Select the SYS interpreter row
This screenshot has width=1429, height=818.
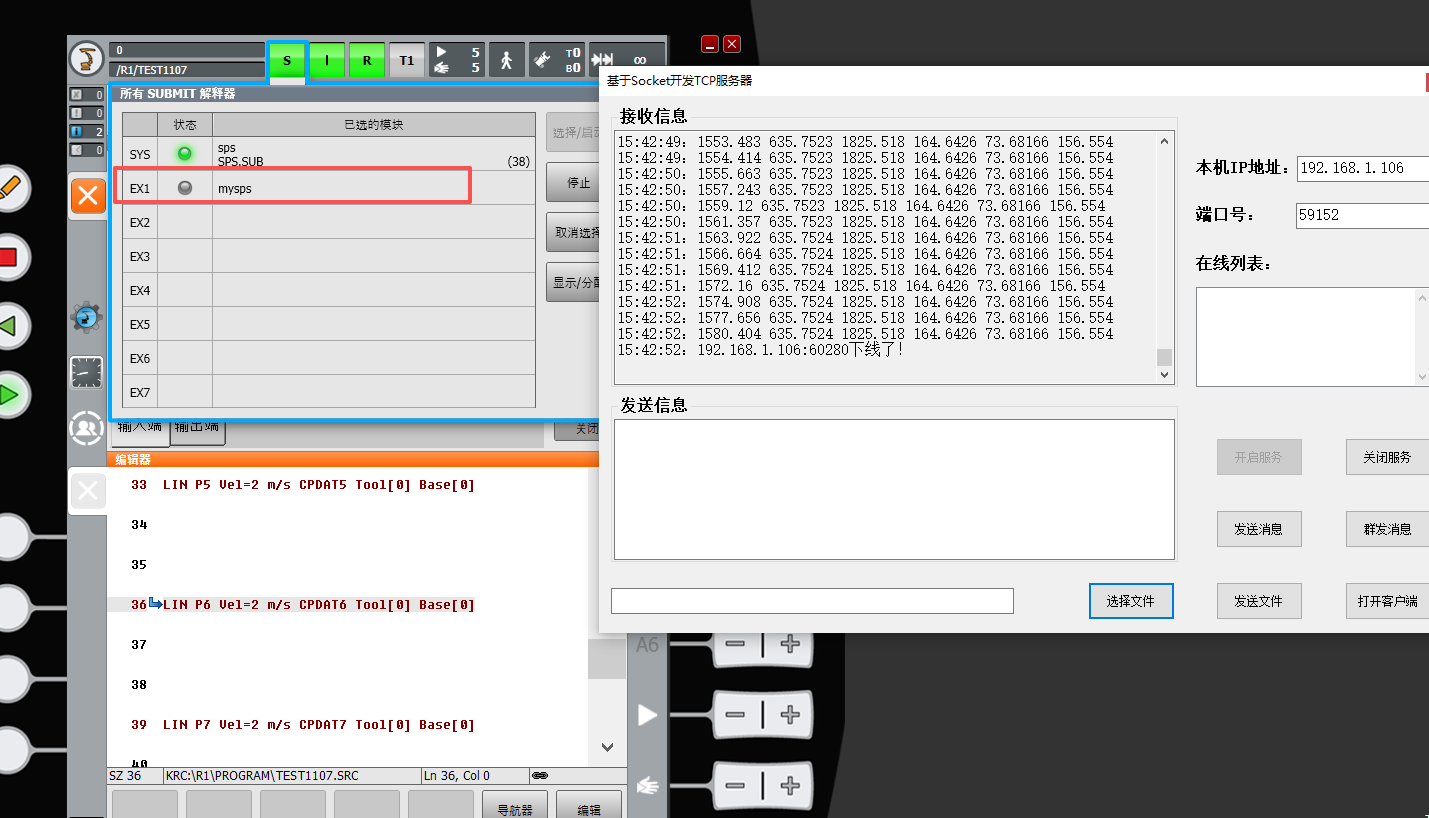(329, 154)
